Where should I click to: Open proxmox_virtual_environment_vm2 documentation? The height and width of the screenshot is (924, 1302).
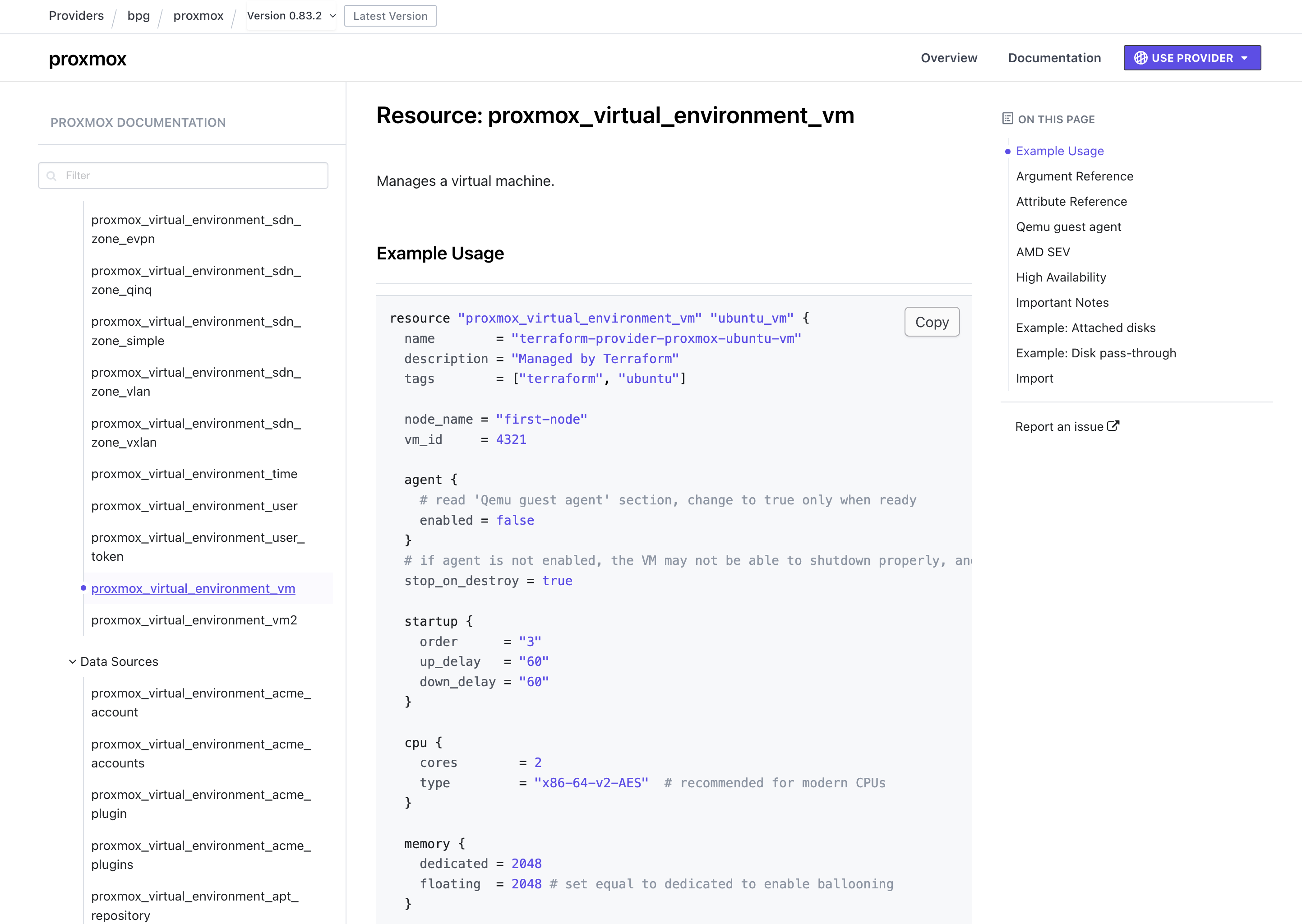[194, 620]
